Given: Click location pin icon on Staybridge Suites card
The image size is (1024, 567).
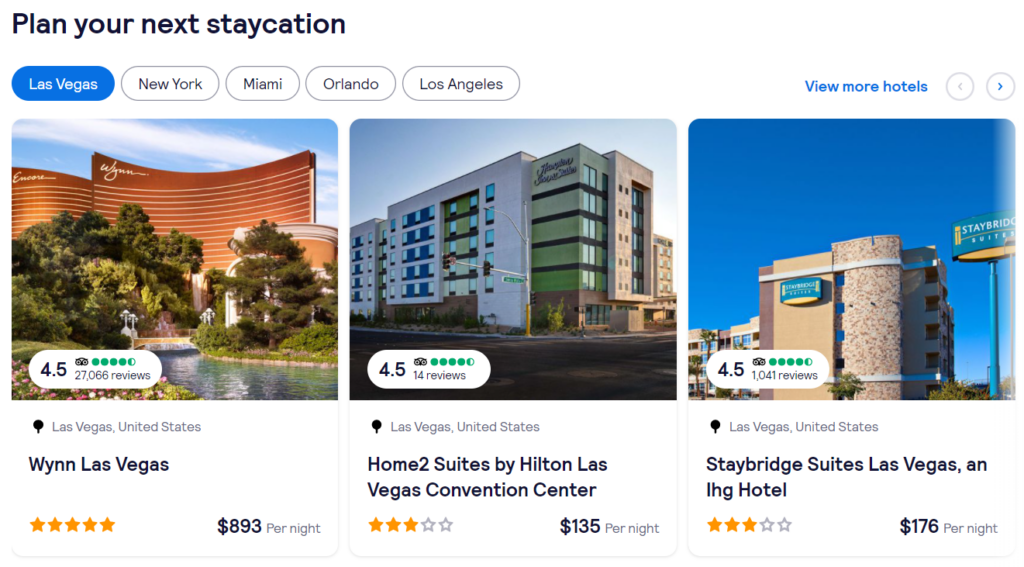Looking at the screenshot, I should (x=715, y=427).
